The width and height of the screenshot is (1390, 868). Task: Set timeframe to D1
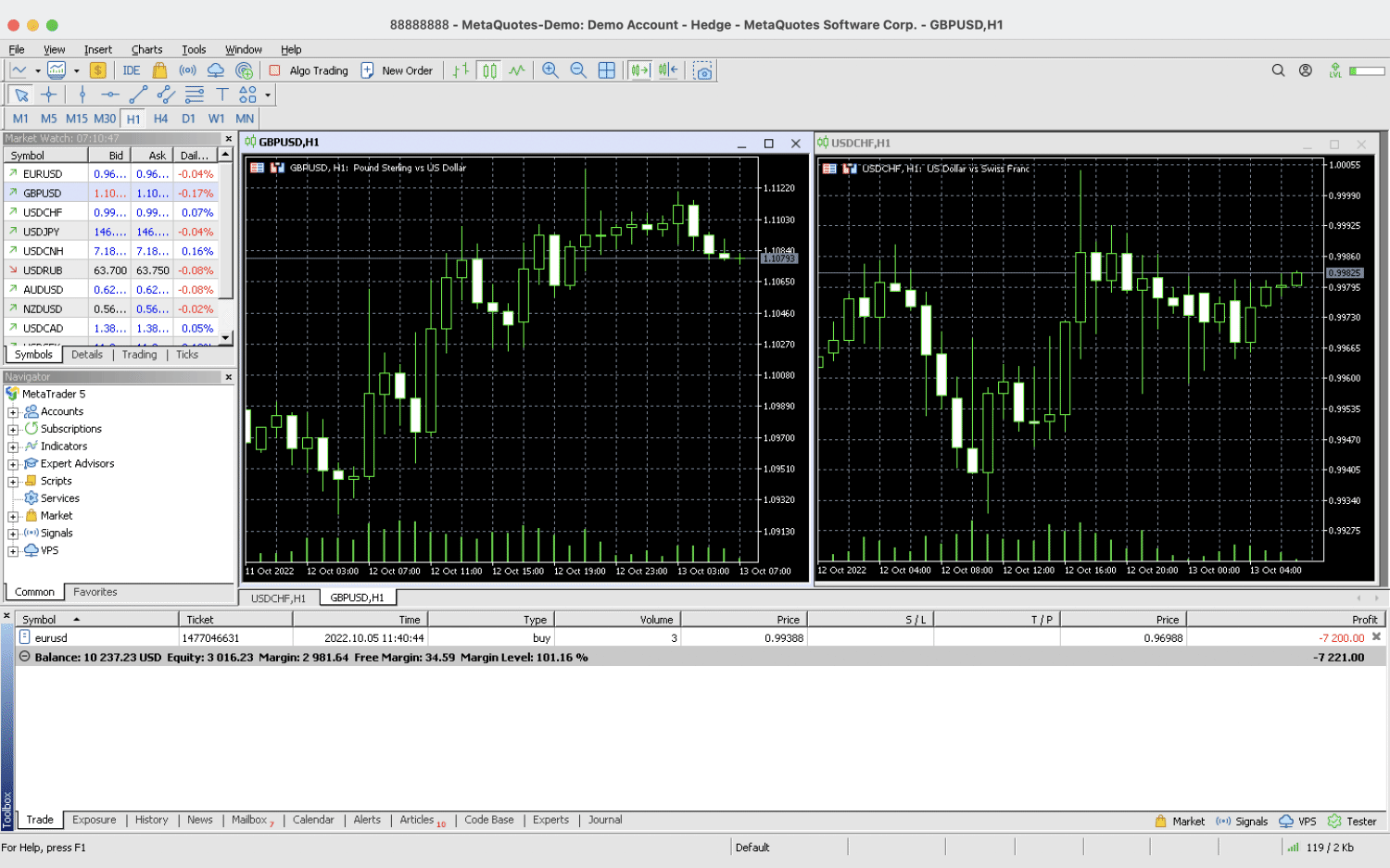coord(189,119)
